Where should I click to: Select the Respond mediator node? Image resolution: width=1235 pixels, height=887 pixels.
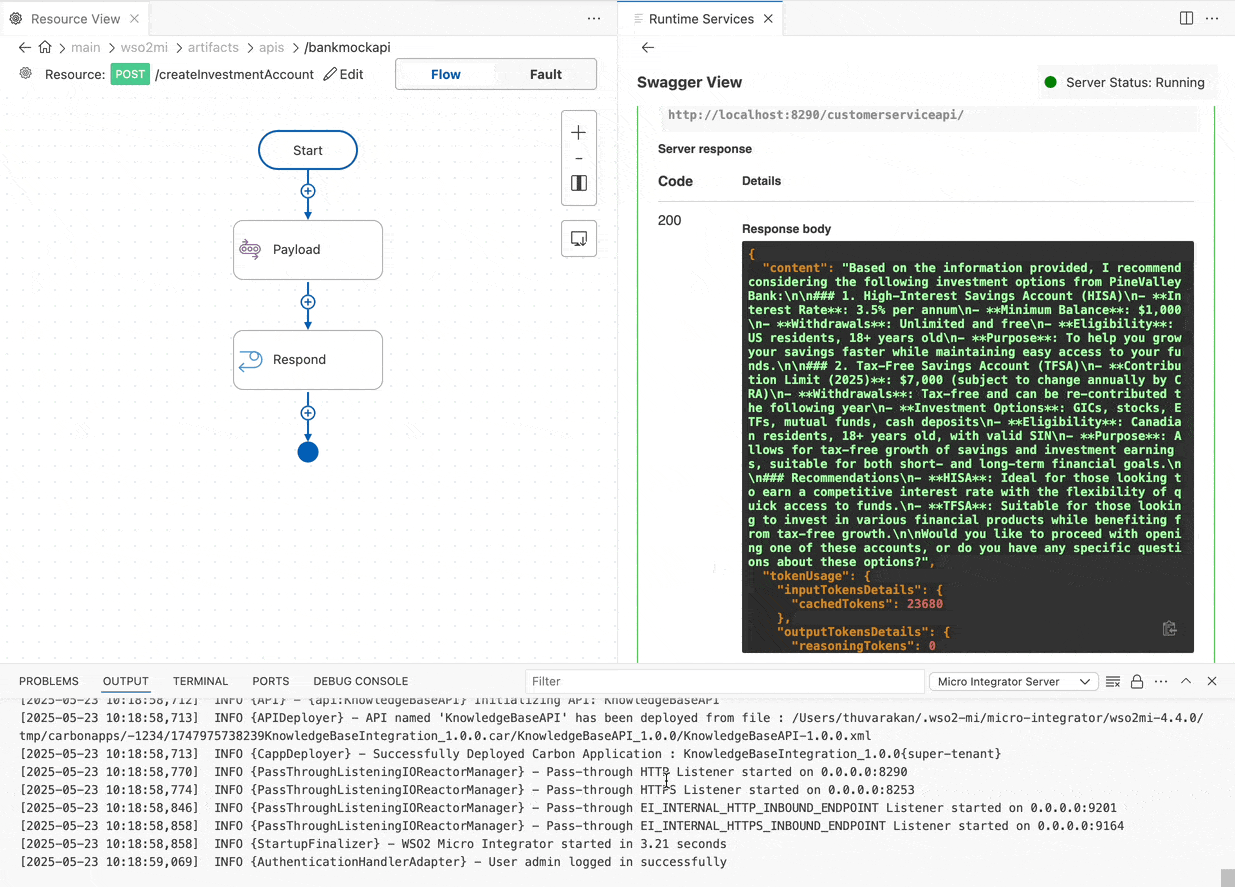[x=308, y=360]
